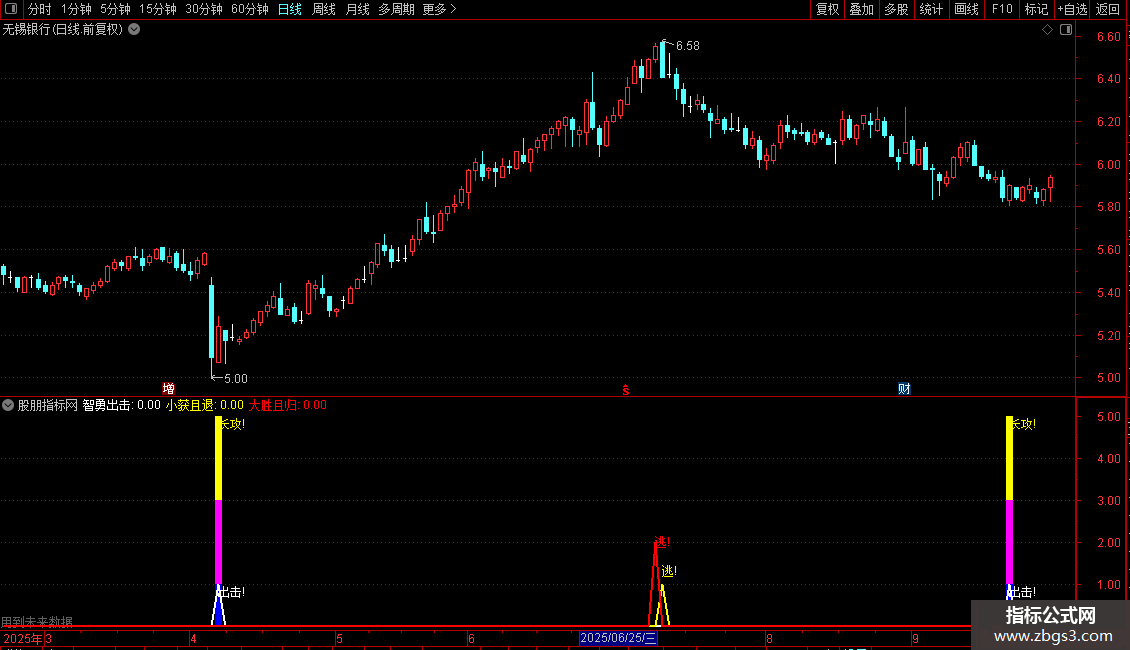Select the 60分钟 period tab
The height and width of the screenshot is (650, 1130).
tap(250, 9)
